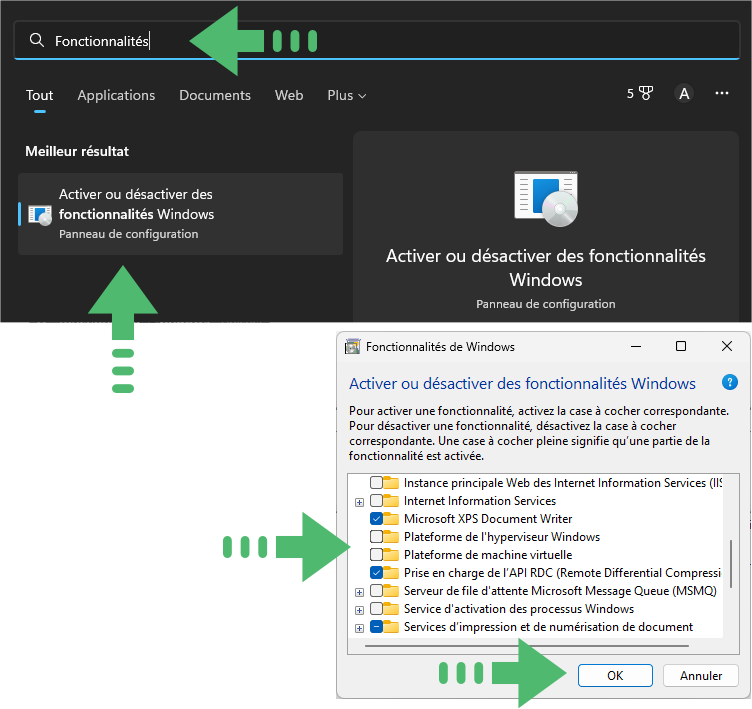
Task: Click the Microsoft XPS Document Writer folder icon
Action: click(x=391, y=519)
